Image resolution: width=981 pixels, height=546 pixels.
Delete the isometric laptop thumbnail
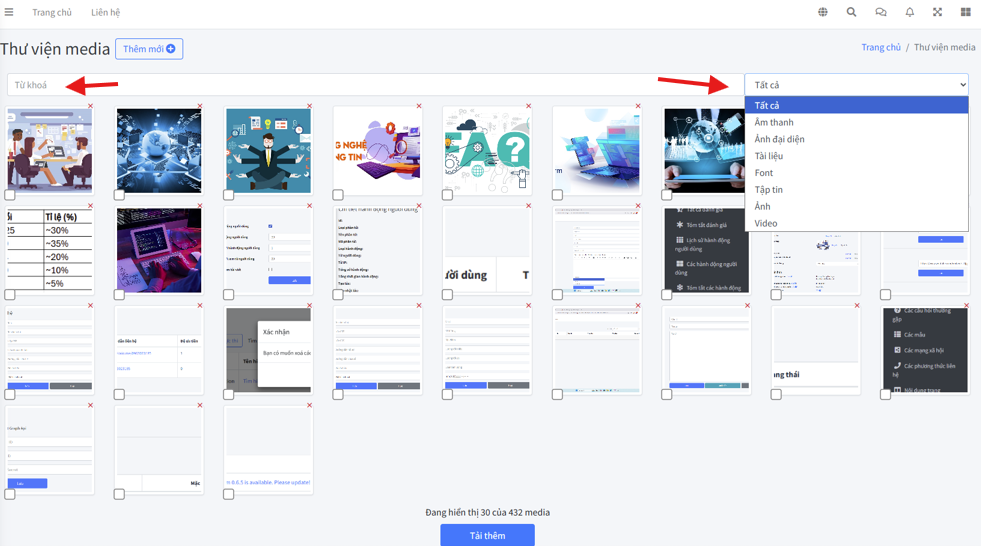click(x=638, y=106)
